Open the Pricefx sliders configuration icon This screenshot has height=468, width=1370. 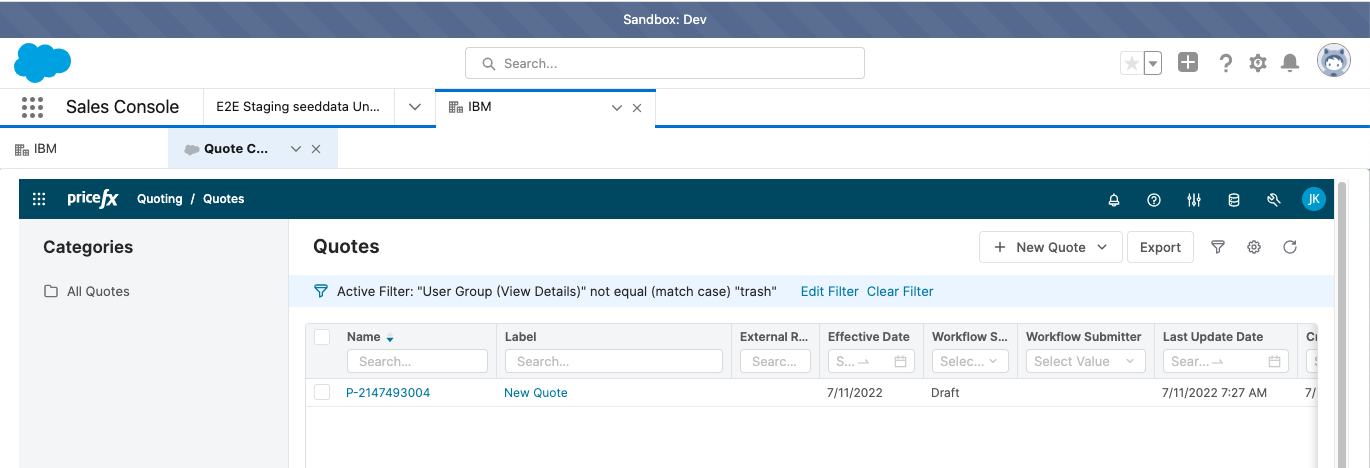[1194, 200]
